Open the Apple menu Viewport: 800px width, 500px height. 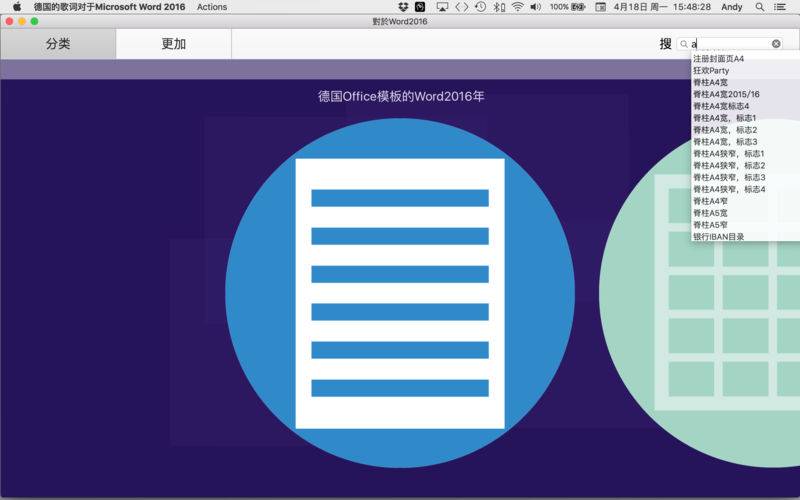(x=17, y=7)
